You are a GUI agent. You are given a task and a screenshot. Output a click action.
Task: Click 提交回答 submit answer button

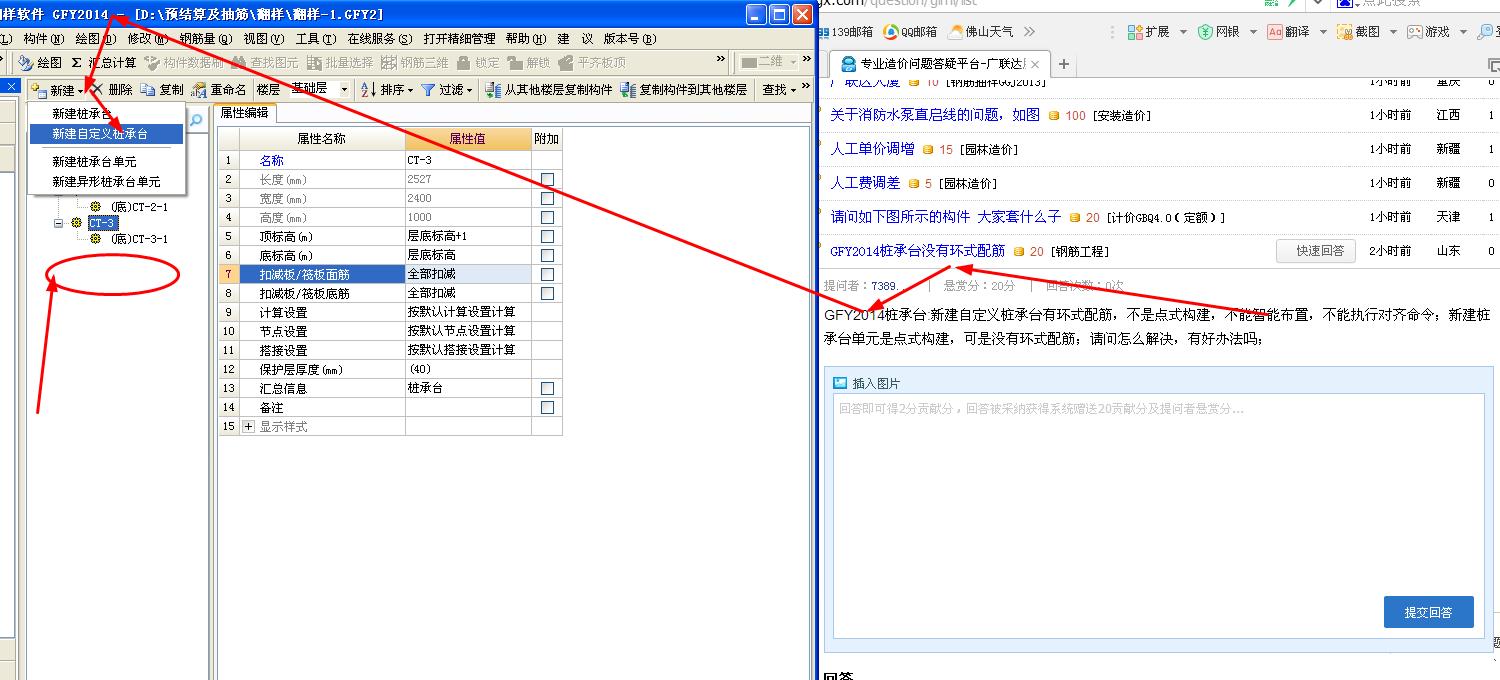click(1428, 612)
